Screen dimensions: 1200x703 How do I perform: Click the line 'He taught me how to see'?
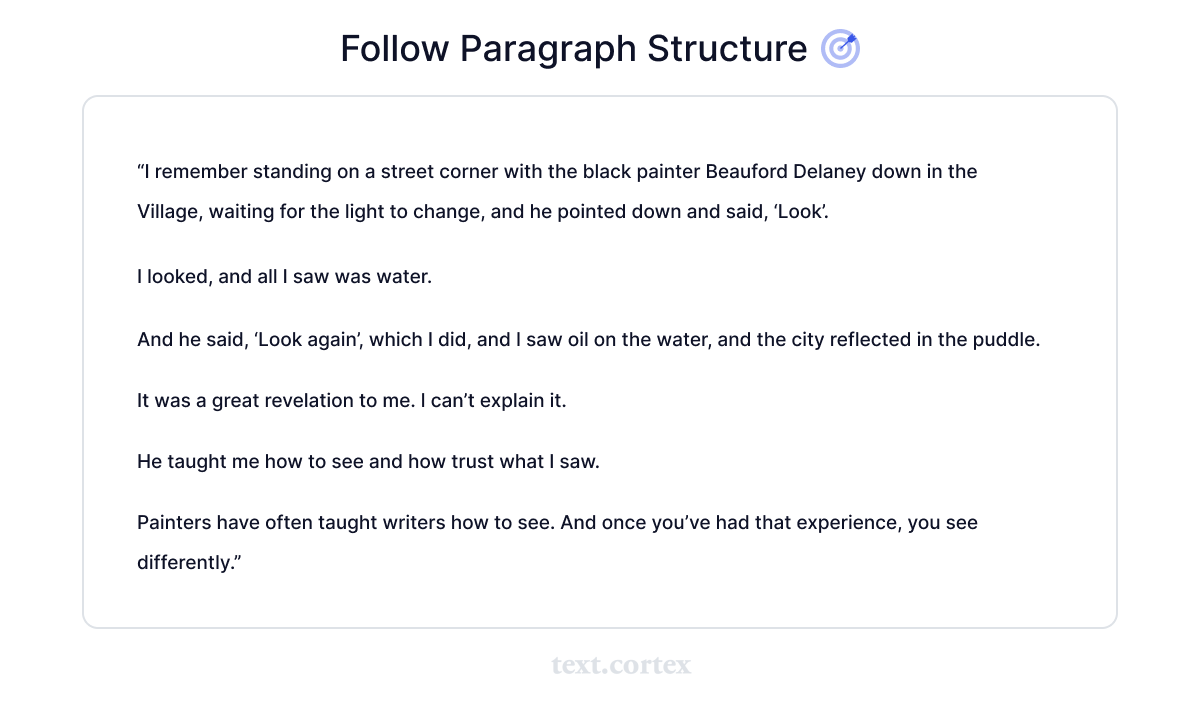click(x=368, y=463)
